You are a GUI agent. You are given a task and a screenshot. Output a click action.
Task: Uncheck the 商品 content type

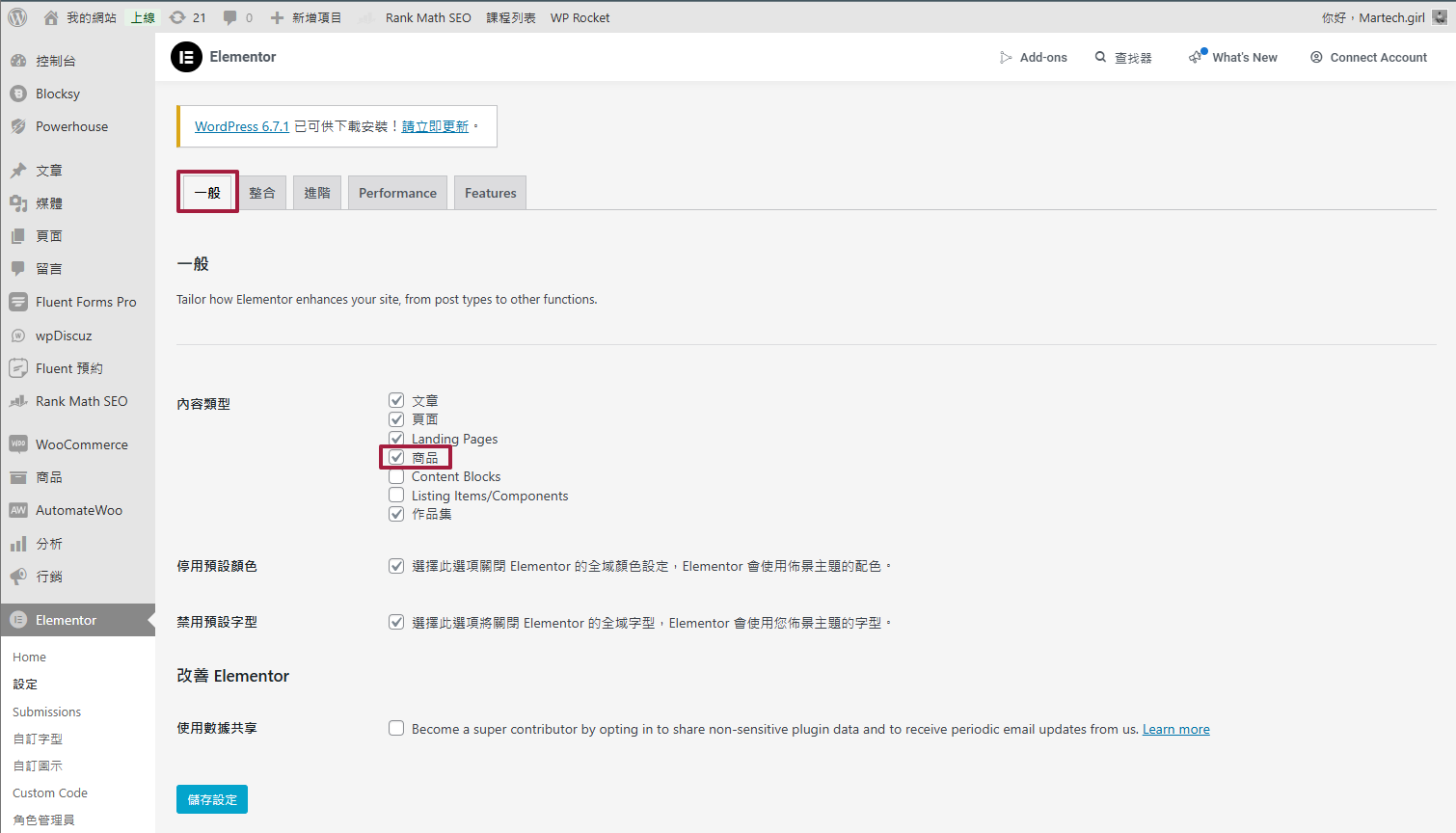coord(396,456)
